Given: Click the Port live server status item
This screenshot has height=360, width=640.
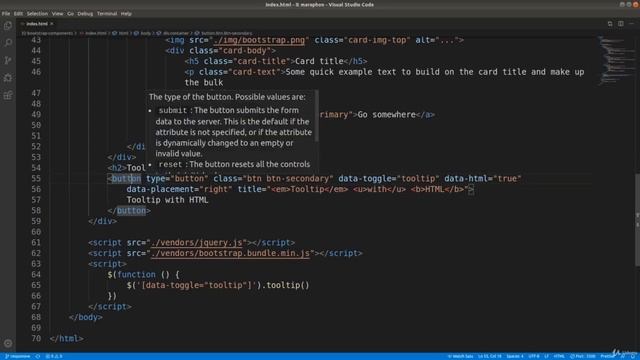Looking at the screenshot, I should [583, 356].
